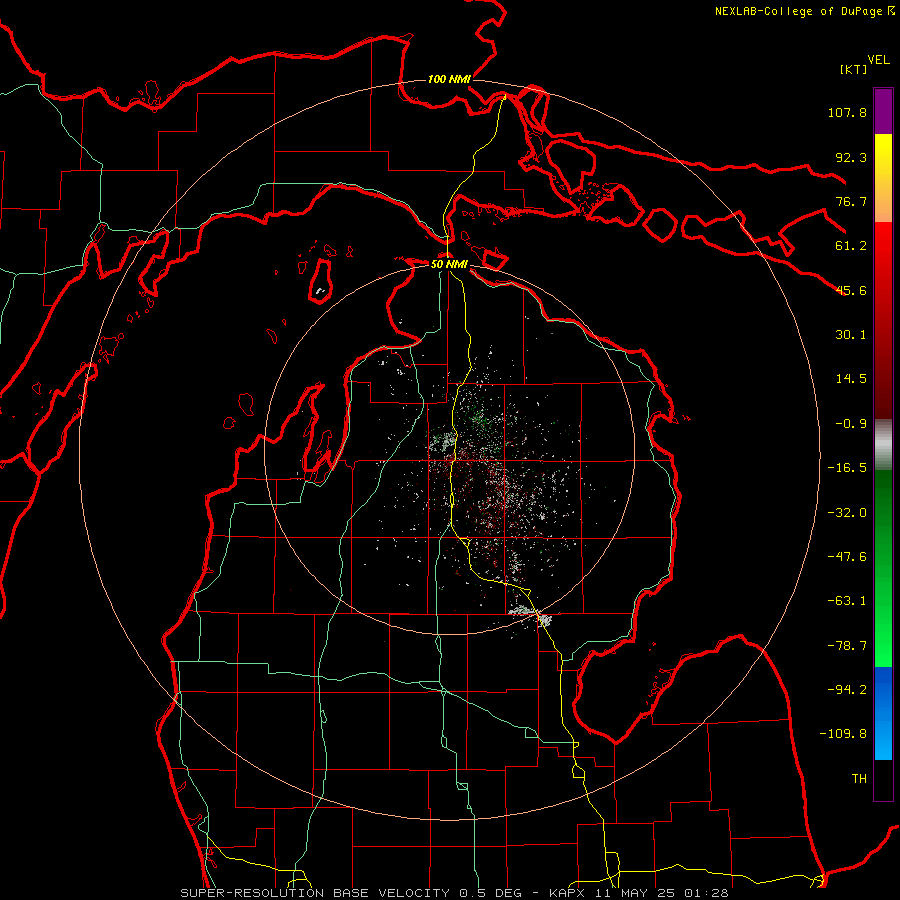Screen dimensions: 900x900
Task: Click the -32.0 legend value
Action: tap(847, 513)
